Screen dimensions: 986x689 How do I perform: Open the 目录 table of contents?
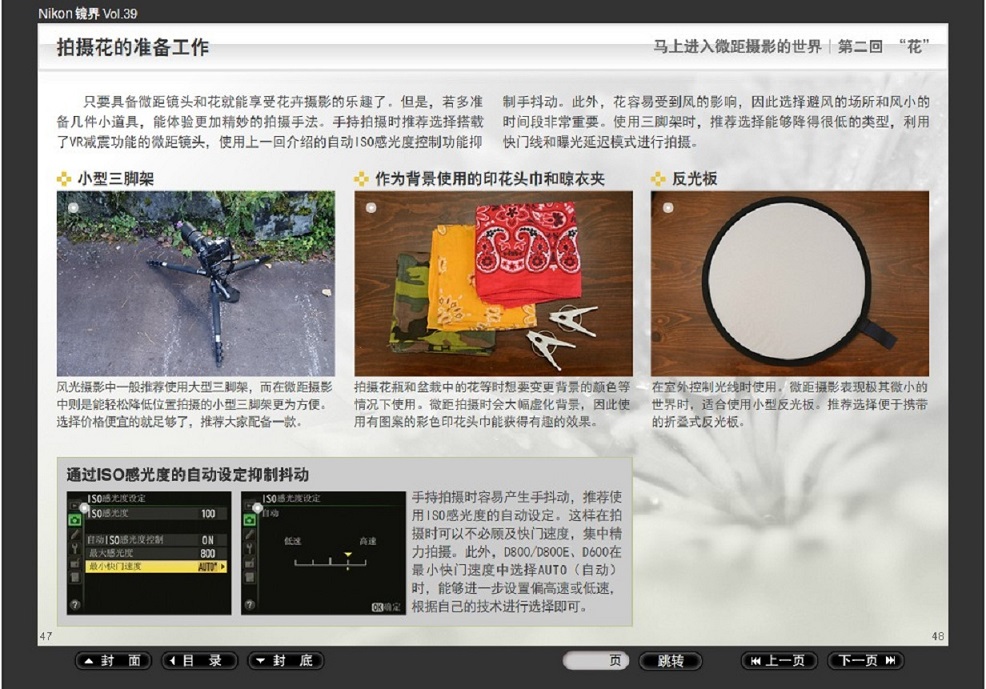click(200, 661)
